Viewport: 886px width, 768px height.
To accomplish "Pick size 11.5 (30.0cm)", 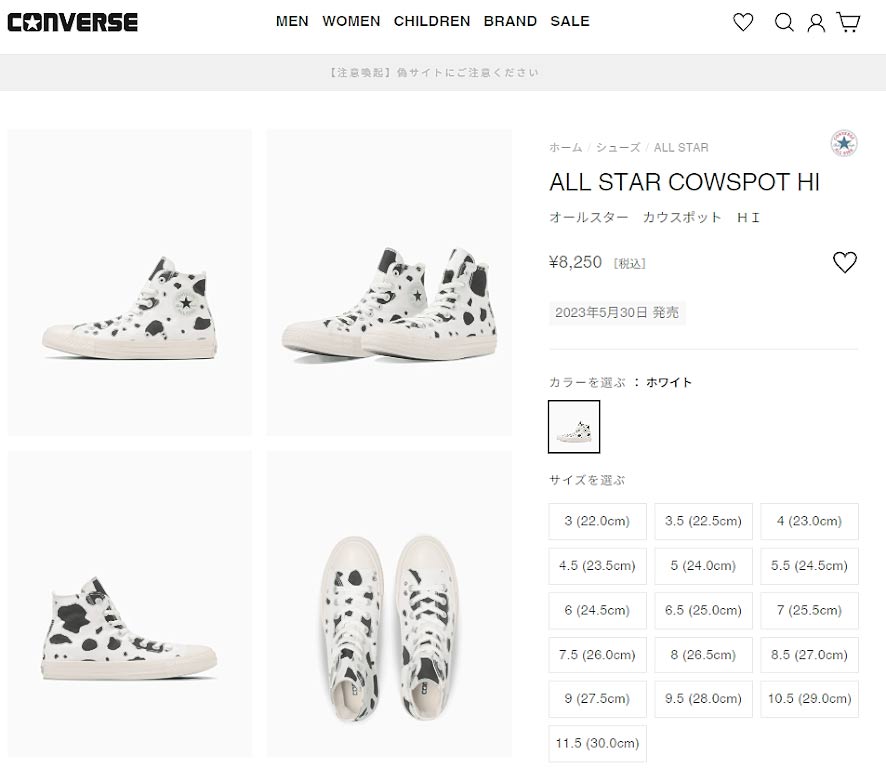I will point(598,743).
